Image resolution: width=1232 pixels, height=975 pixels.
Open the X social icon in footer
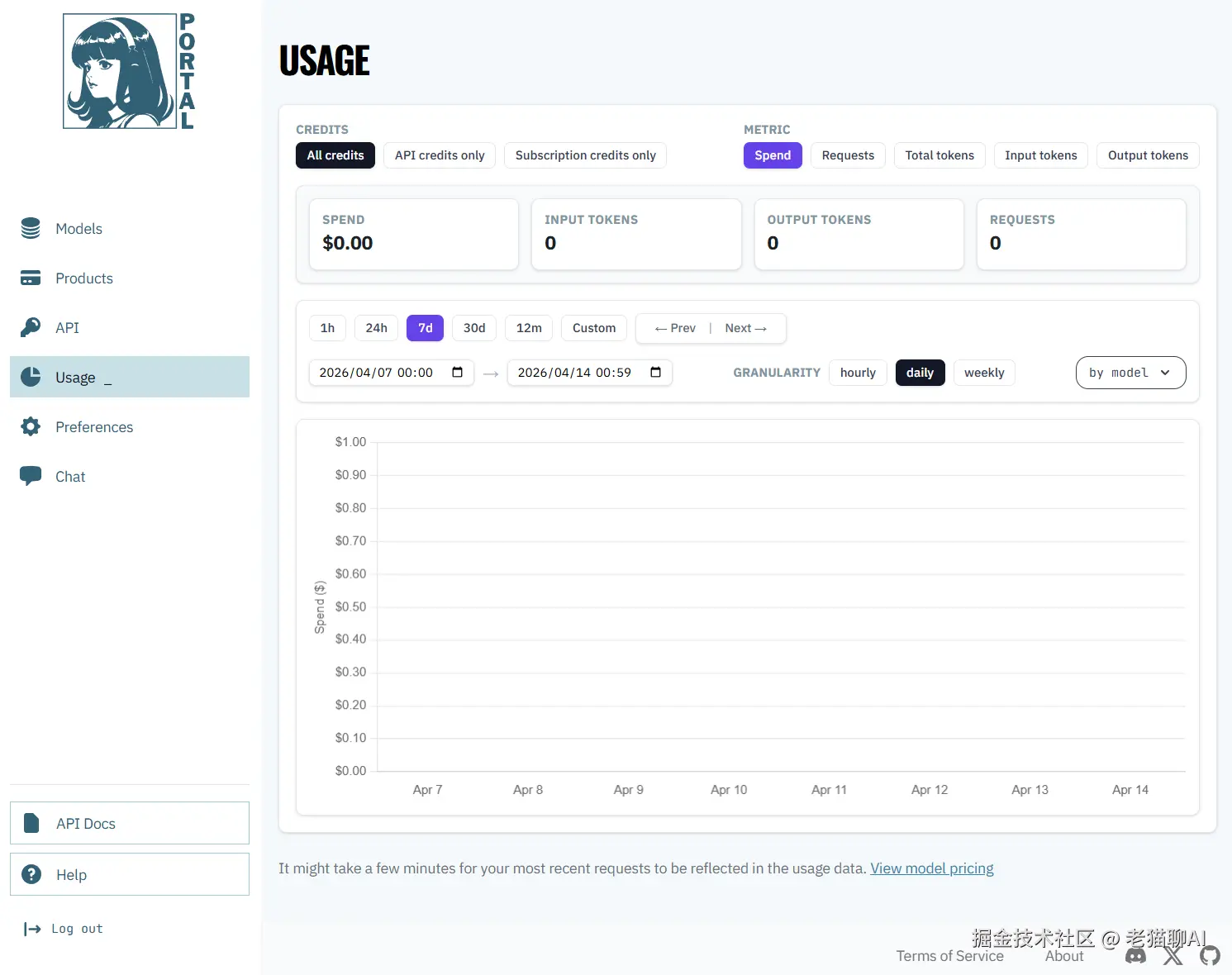click(1173, 956)
